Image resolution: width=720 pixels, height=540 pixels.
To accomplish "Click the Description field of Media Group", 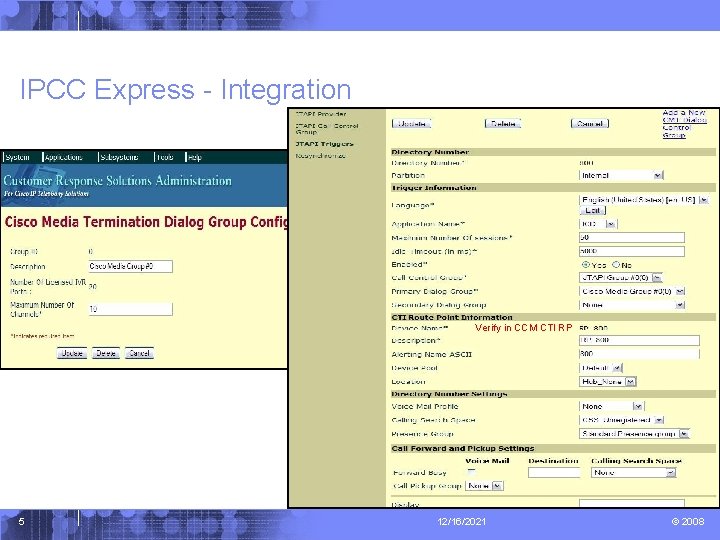I will click(130, 266).
